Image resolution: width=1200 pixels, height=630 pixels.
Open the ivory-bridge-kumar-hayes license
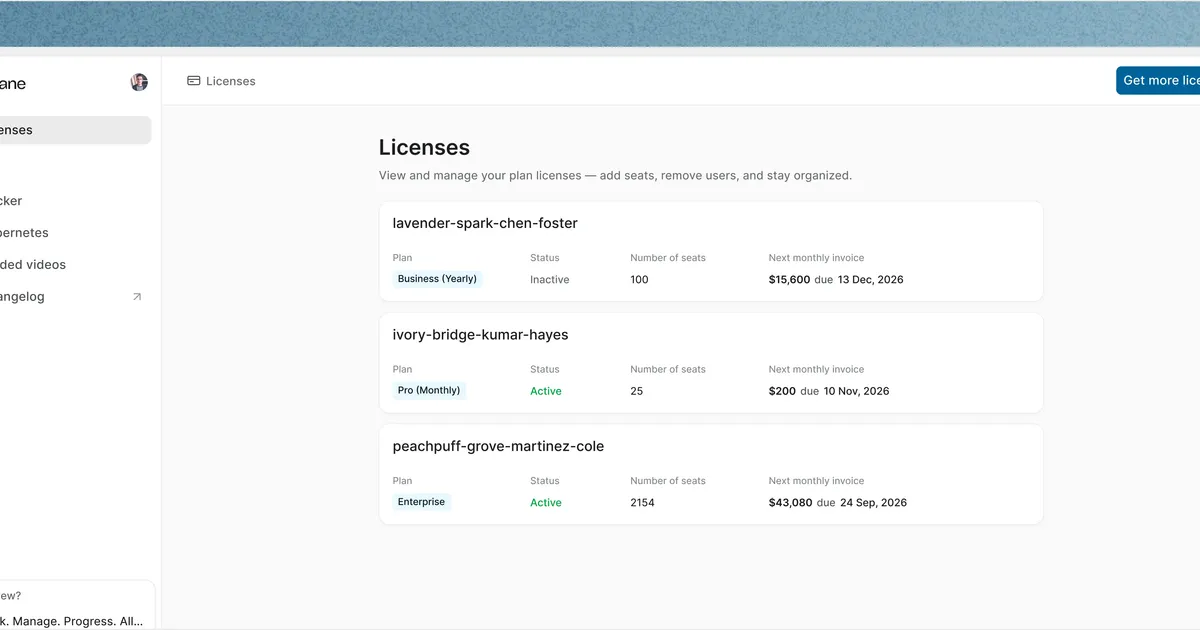pos(711,363)
